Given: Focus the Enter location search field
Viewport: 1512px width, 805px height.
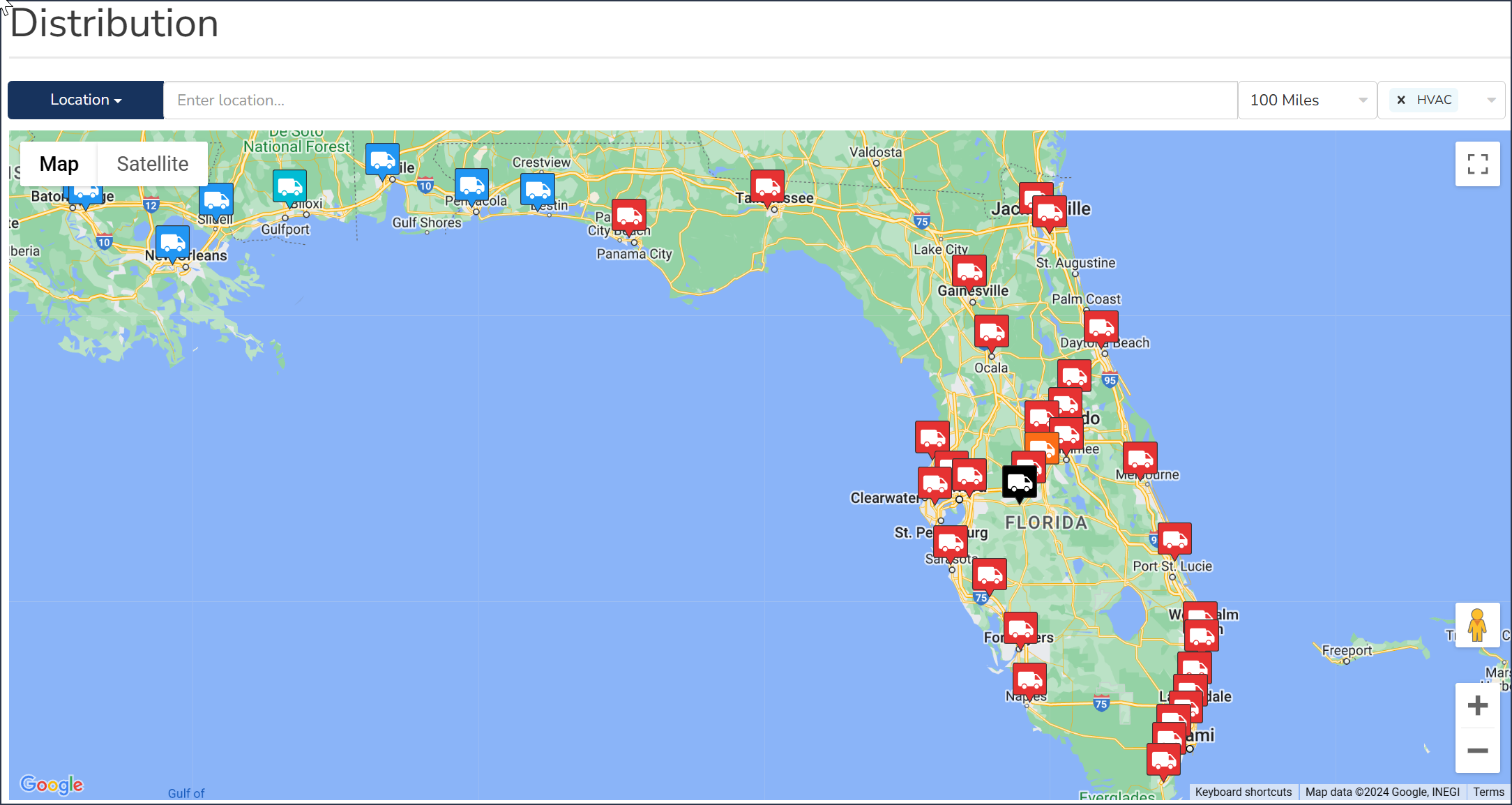Looking at the screenshot, I should (700, 100).
